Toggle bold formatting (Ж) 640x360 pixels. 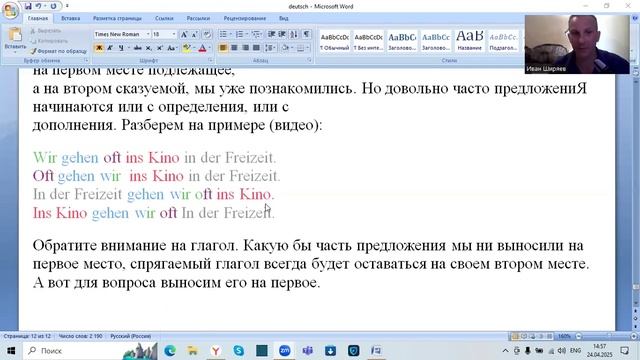click(x=99, y=48)
